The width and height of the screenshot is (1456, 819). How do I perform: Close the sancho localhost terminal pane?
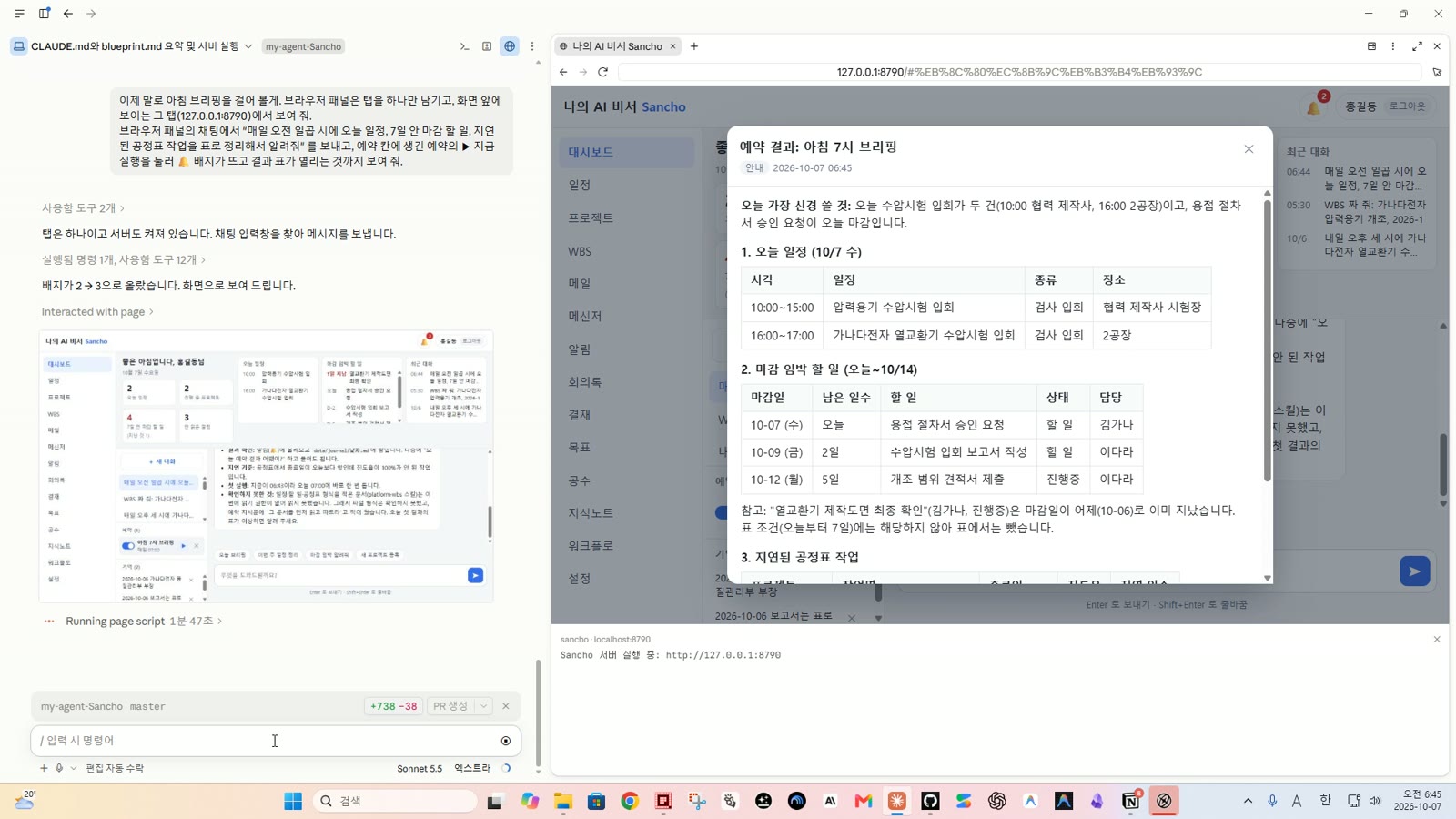click(1437, 640)
